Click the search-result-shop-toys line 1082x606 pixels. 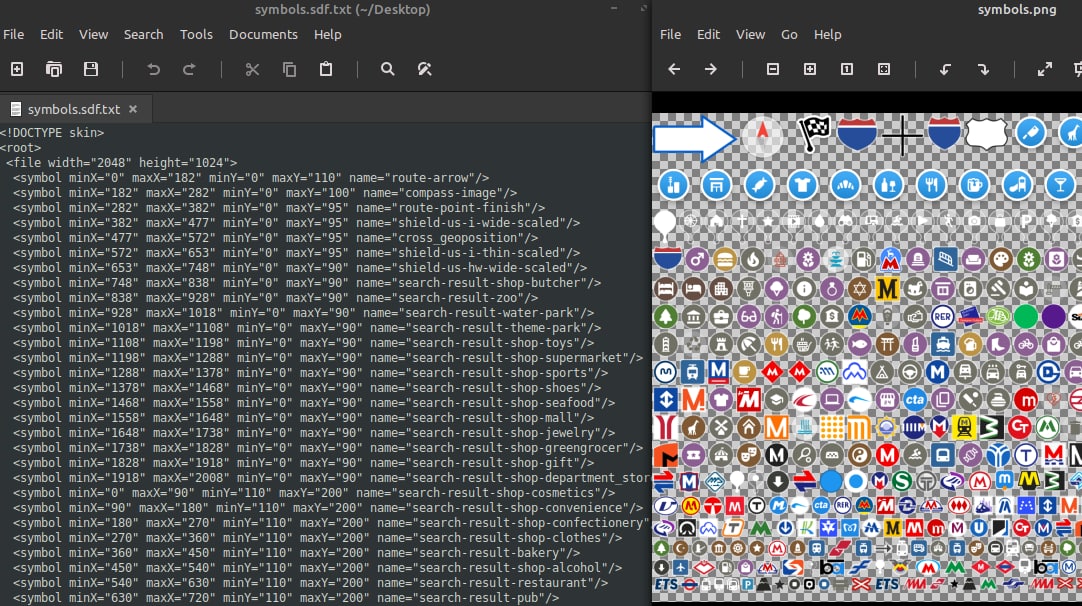[x=303, y=343]
